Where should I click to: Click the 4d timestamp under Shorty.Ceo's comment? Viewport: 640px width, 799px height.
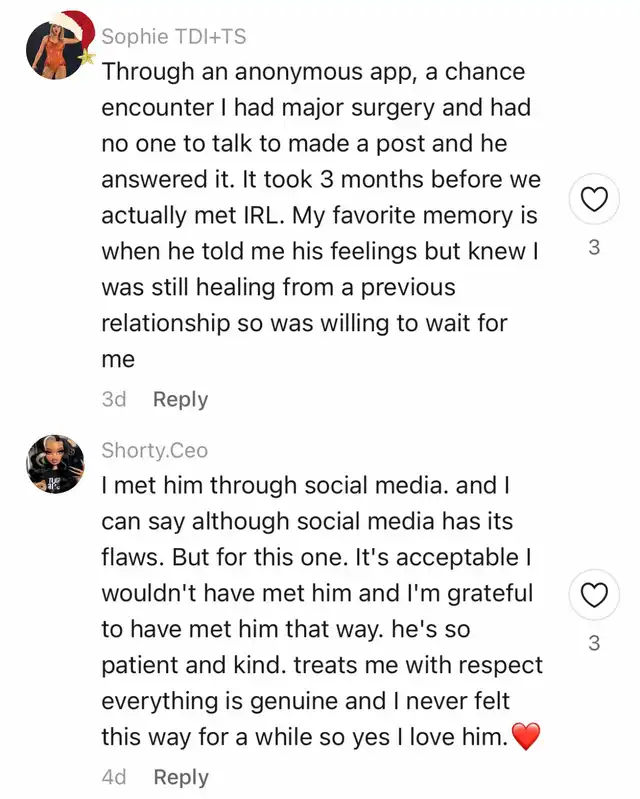point(113,776)
